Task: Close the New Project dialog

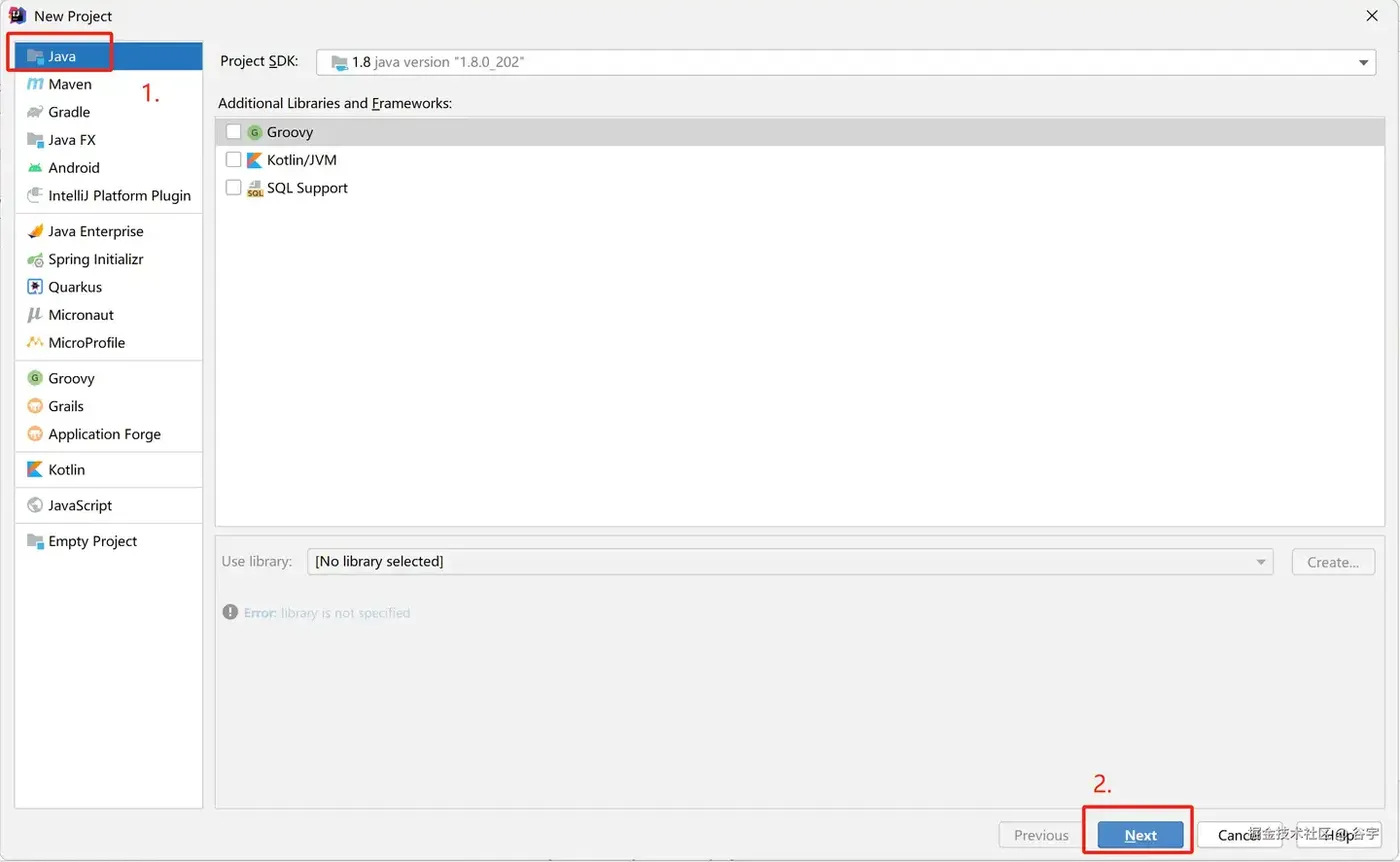Action: point(1372,15)
